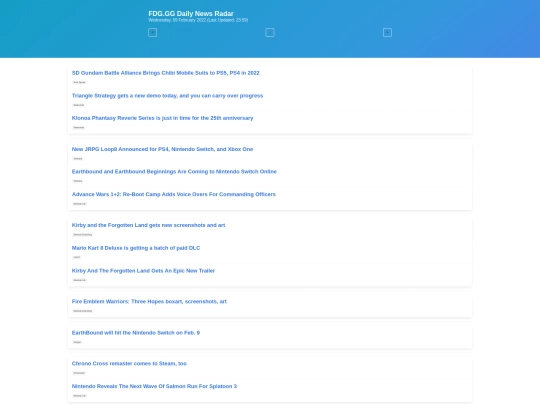Click the source tag under the SD Gundam headline
This screenshot has height=405, width=540.
click(x=80, y=82)
